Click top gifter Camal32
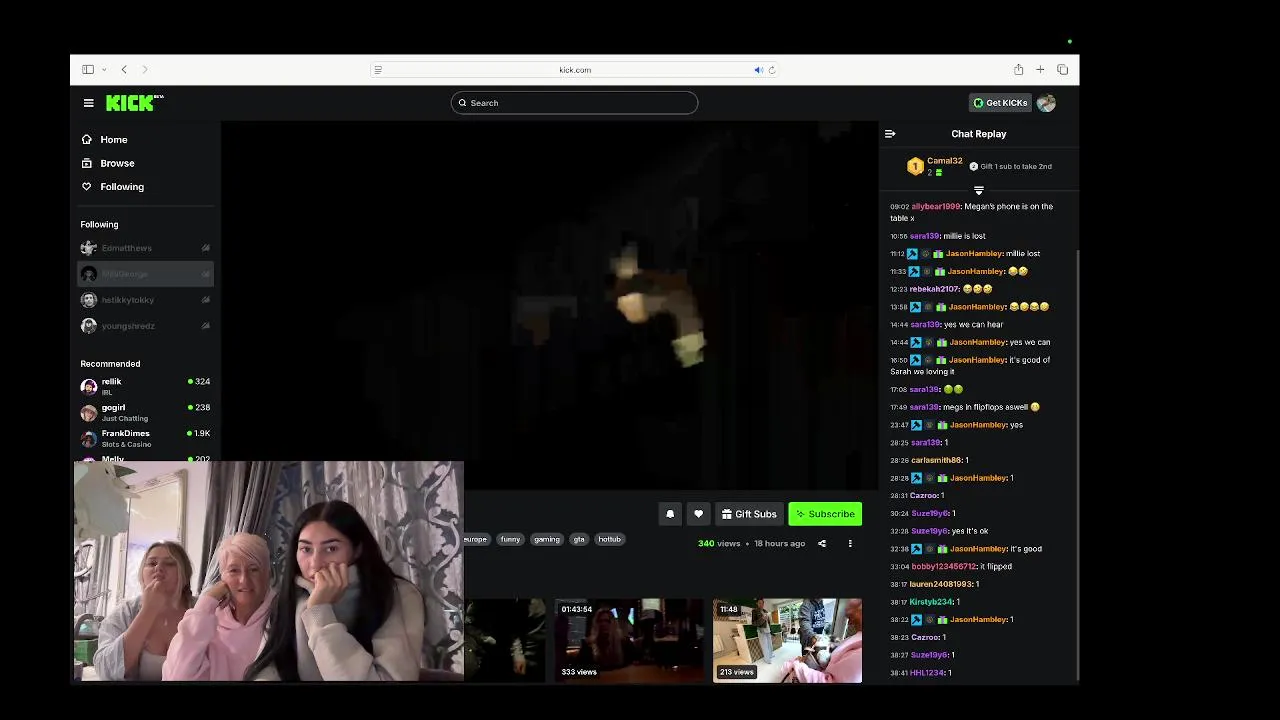1280x720 pixels. coord(944,161)
